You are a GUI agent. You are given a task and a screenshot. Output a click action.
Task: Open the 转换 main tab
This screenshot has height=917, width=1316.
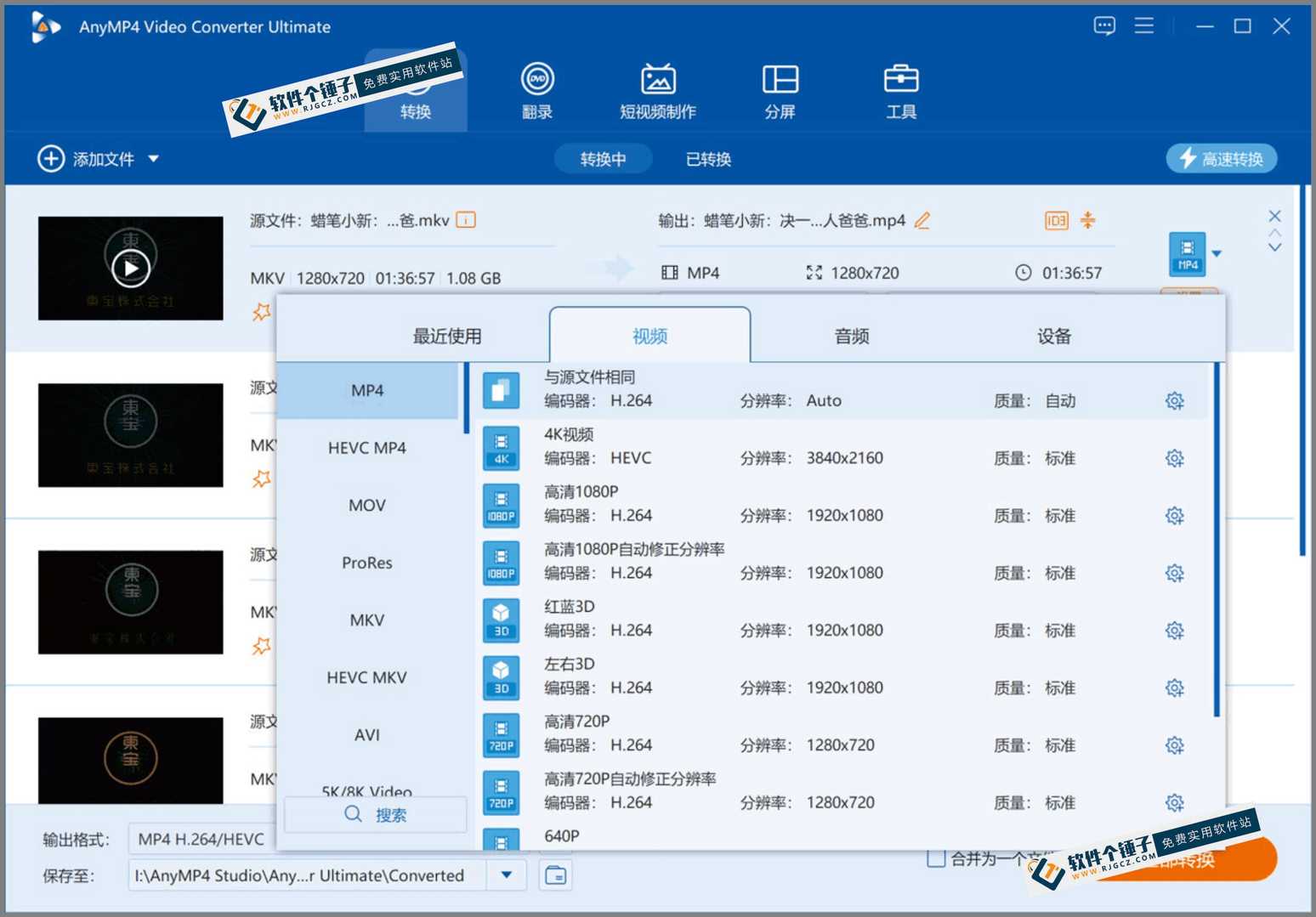tap(416, 91)
